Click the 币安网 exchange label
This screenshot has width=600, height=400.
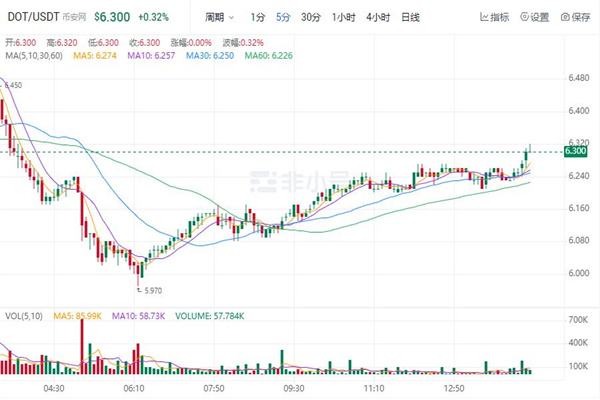[x=74, y=18]
